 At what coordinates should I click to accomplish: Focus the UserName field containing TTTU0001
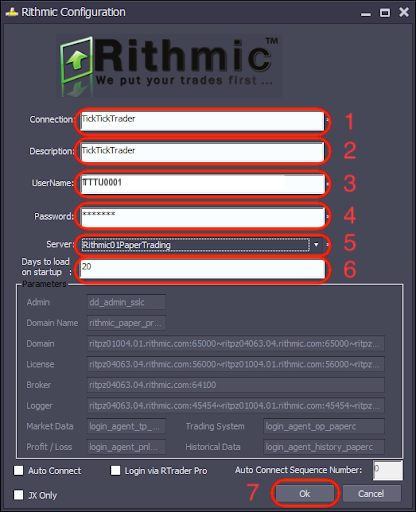click(x=202, y=184)
